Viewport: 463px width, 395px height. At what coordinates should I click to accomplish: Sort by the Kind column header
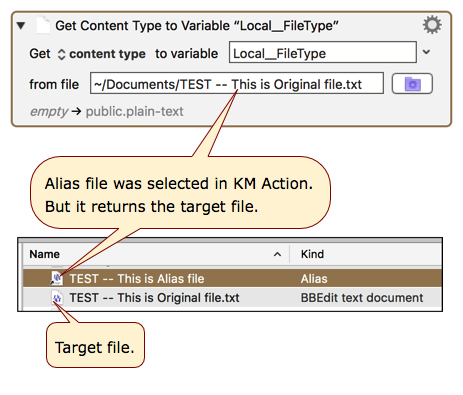click(312, 254)
